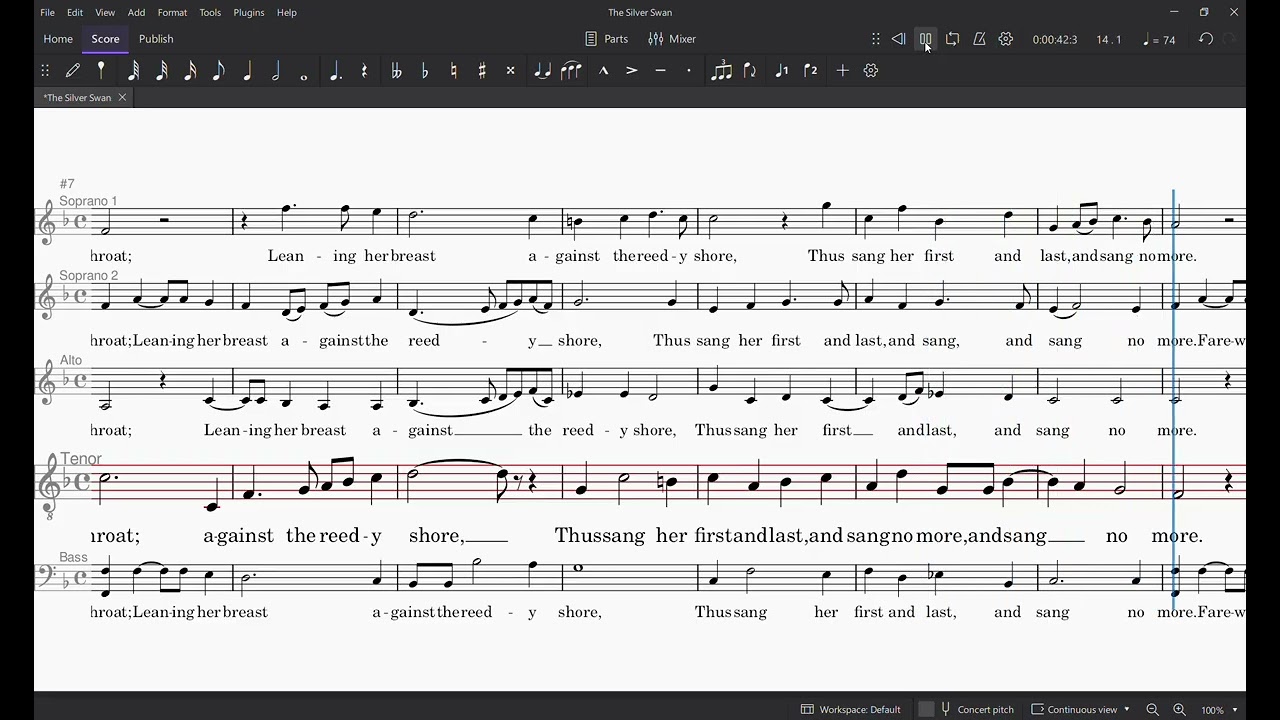This screenshot has width=1280, height=720.
Task: Zoom in the score
Action: coord(1179,710)
